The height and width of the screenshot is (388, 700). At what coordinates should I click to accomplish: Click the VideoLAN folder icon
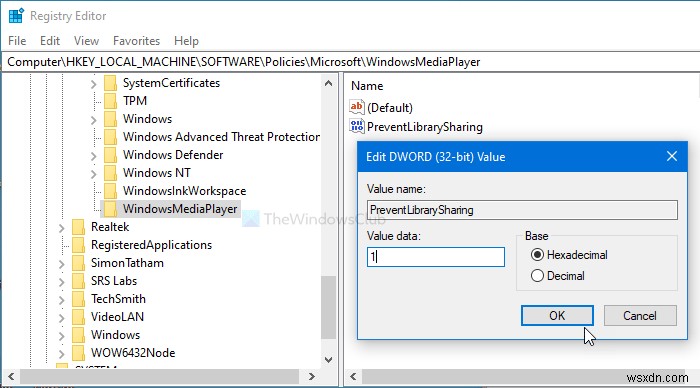coord(78,317)
